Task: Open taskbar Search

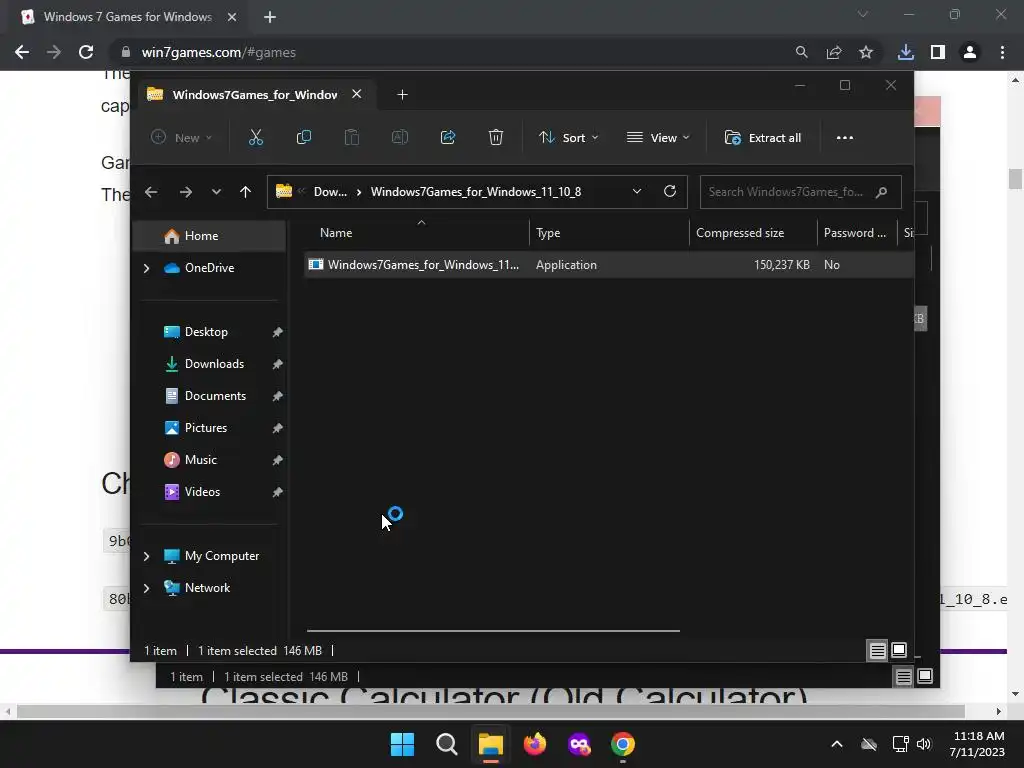Action: [447, 744]
